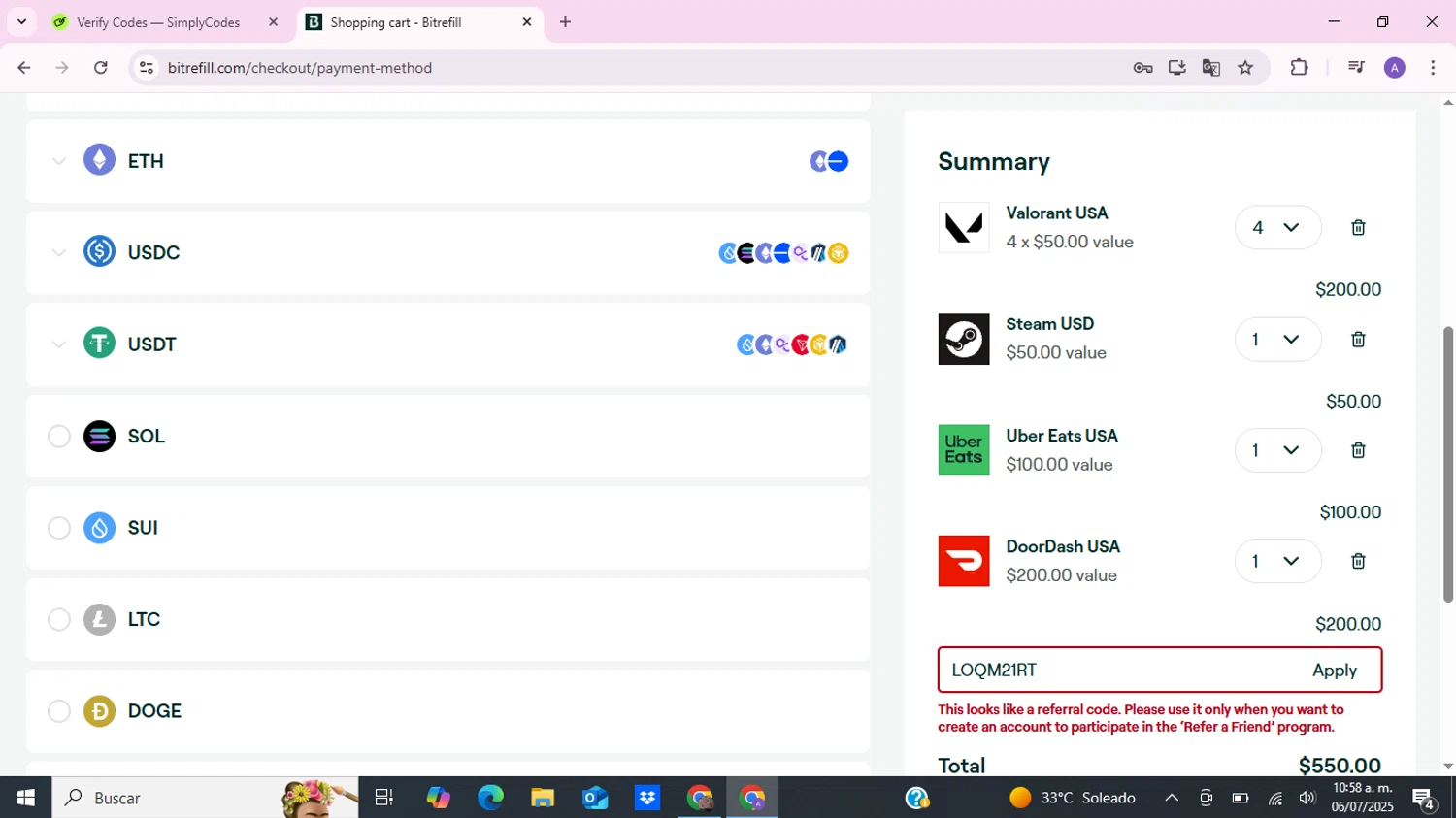Click the Dogecoin logo icon
1456x818 pixels.
coord(99,711)
